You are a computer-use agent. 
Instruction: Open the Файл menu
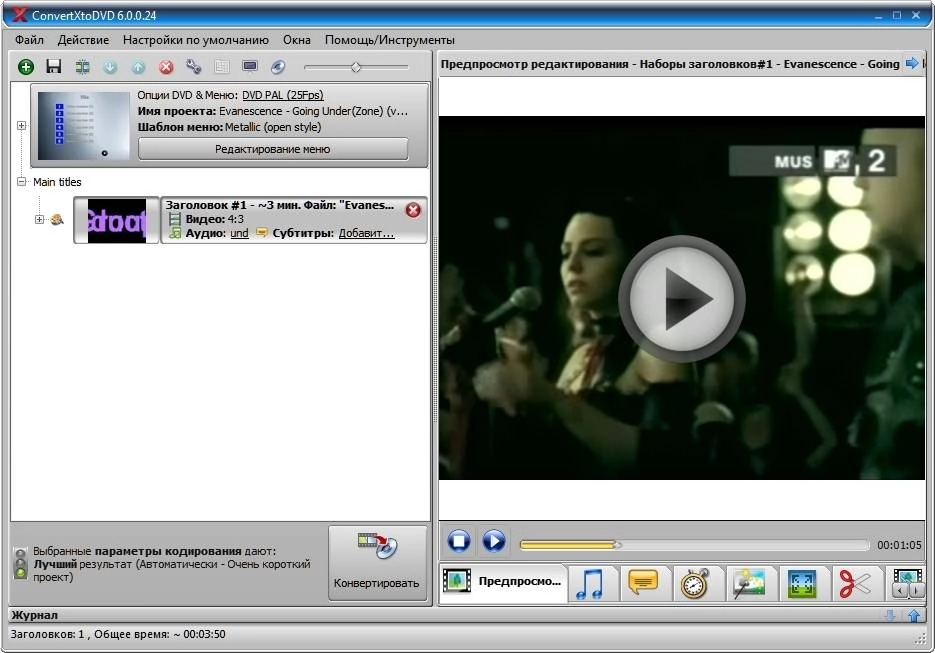click(x=29, y=40)
